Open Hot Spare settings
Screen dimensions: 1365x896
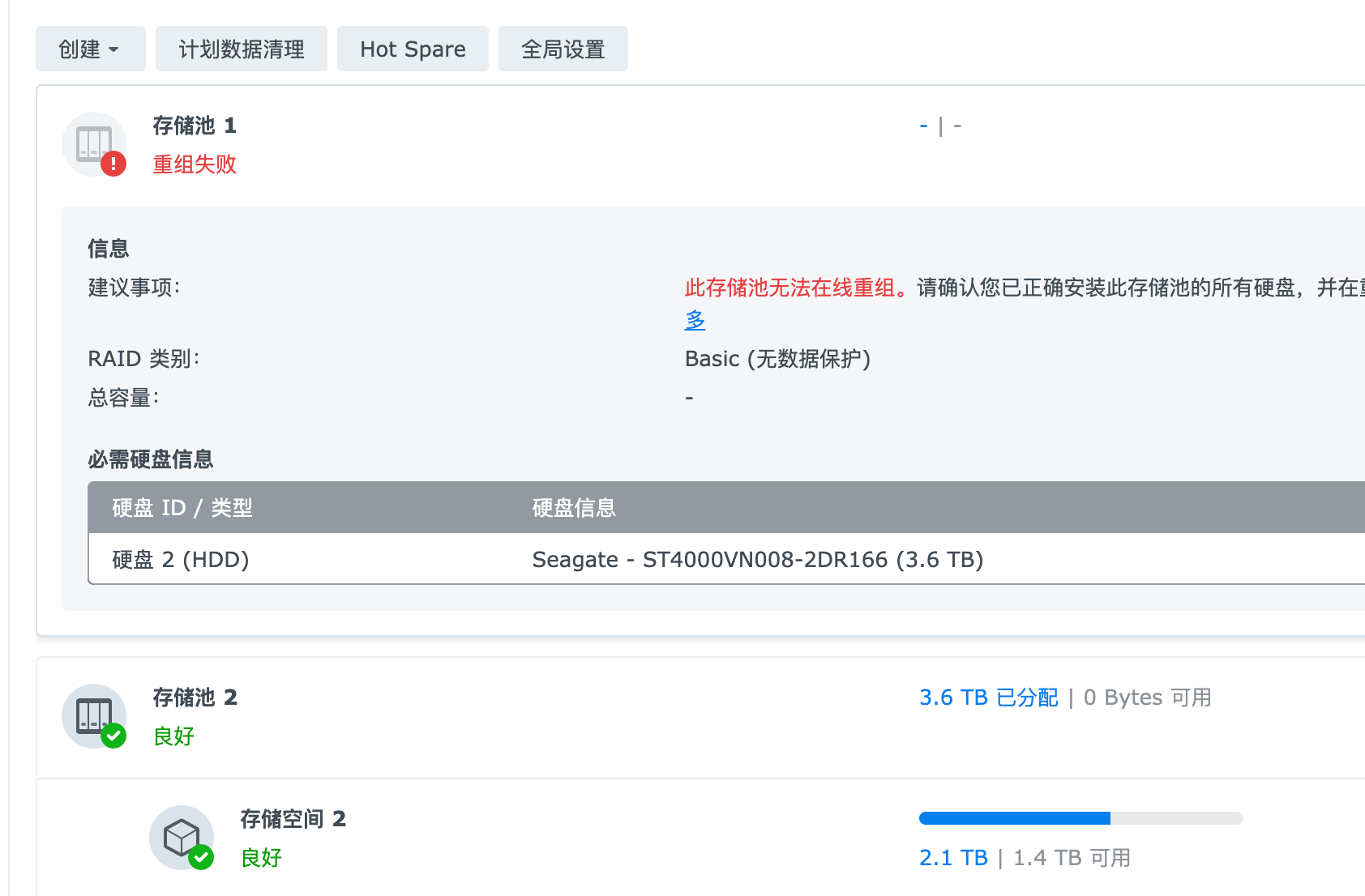(x=413, y=49)
